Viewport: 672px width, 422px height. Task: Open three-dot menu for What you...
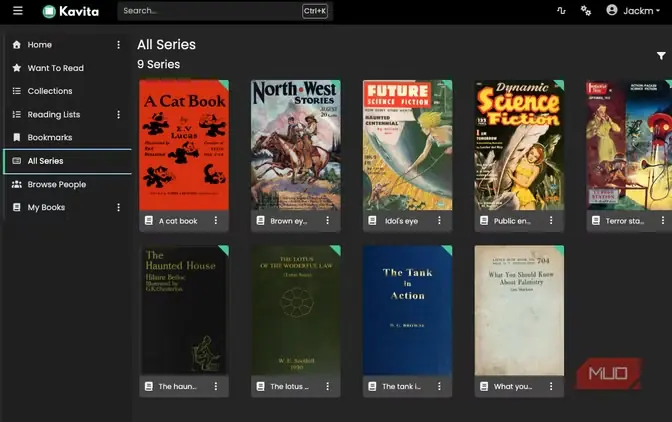[551, 386]
